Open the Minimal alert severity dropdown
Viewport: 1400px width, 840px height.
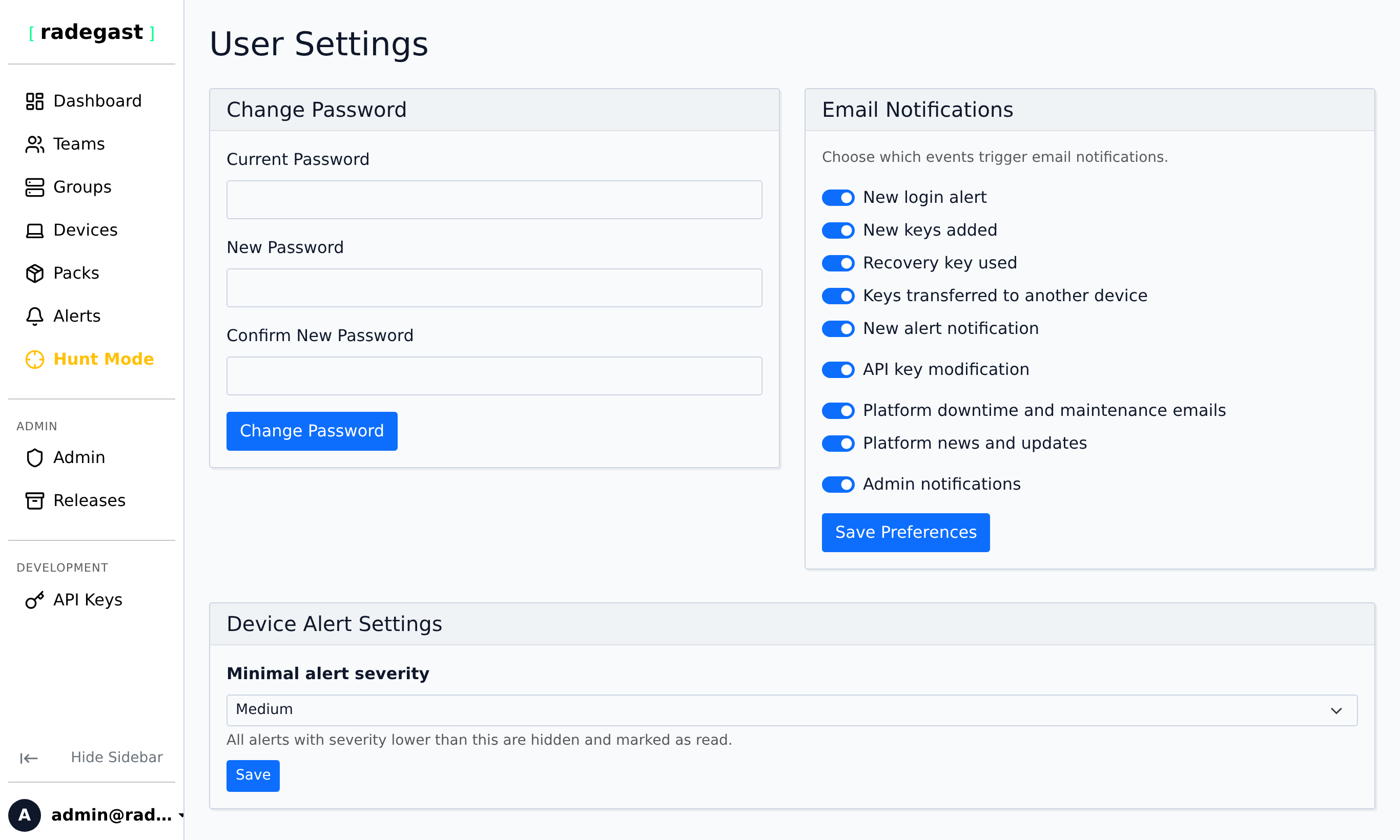tap(792, 710)
